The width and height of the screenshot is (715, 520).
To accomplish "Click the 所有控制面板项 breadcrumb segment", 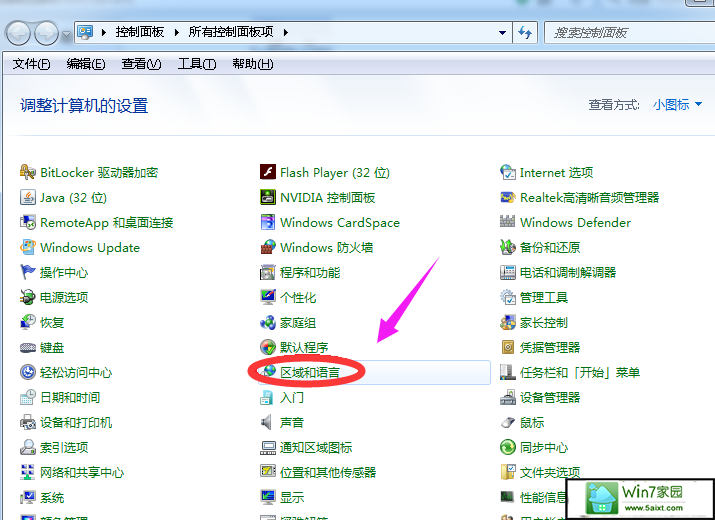I will tap(231, 32).
